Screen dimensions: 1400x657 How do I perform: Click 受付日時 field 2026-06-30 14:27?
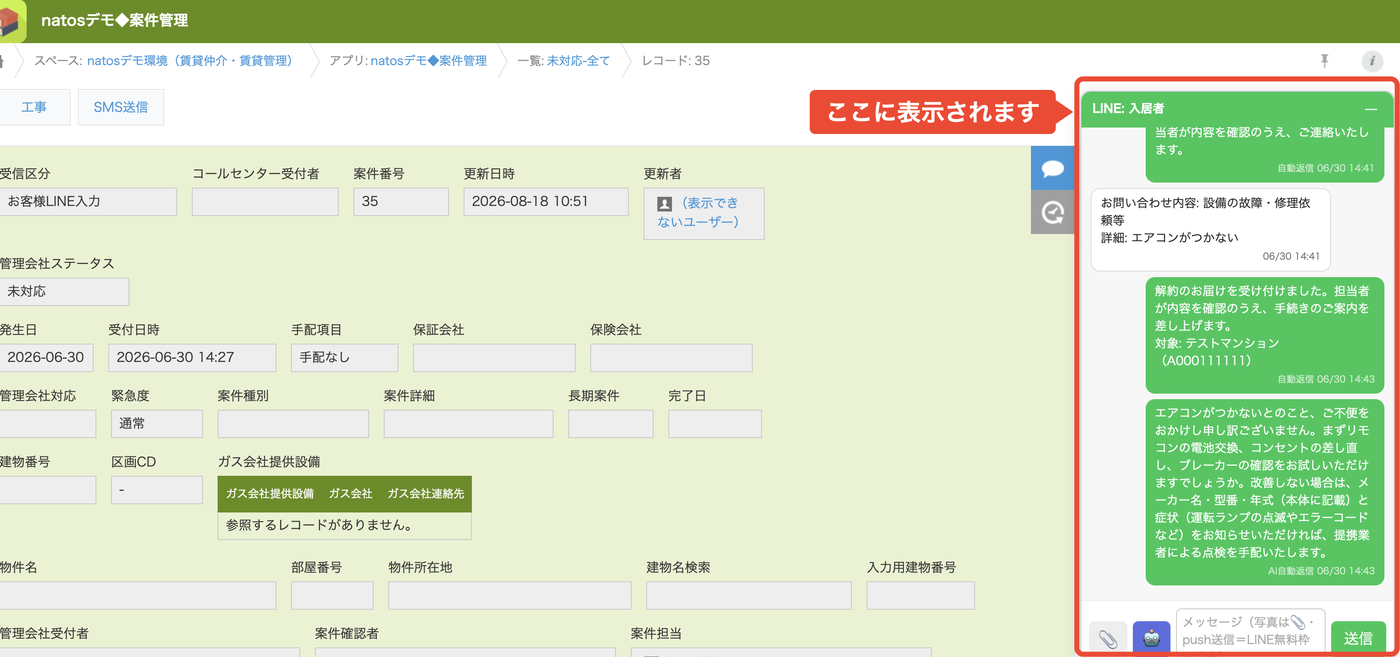click(x=192, y=357)
